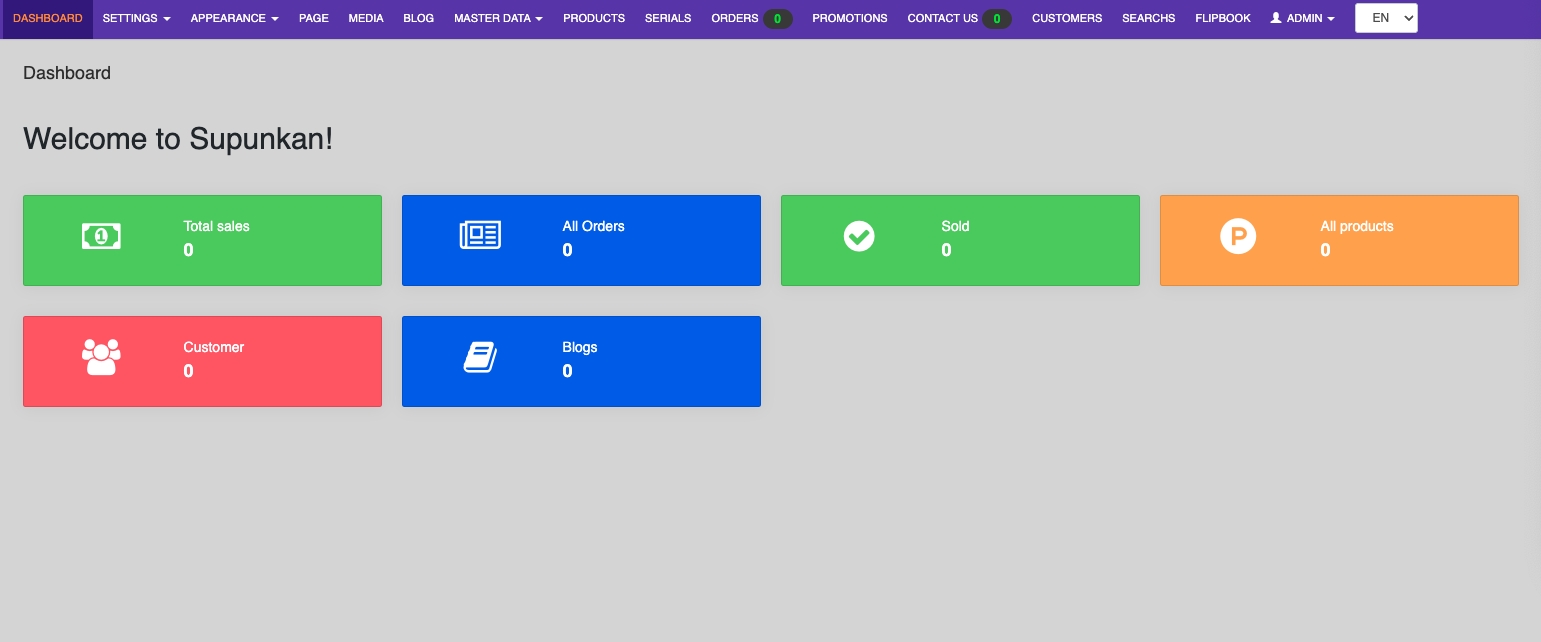Screen dimensions: 1541x642
Task: Open the EN language selector
Action: (x=1386, y=18)
